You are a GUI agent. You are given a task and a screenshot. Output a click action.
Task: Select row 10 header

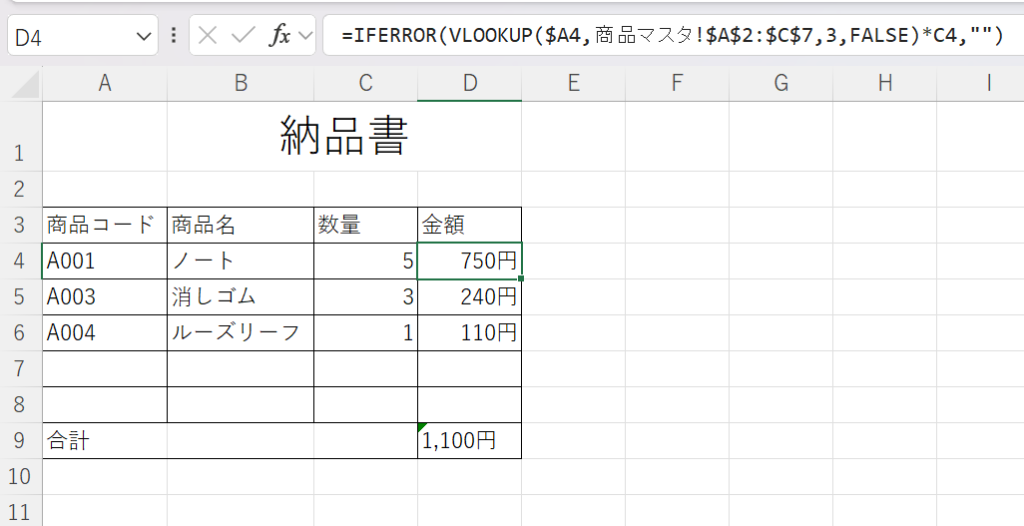(x=21, y=477)
